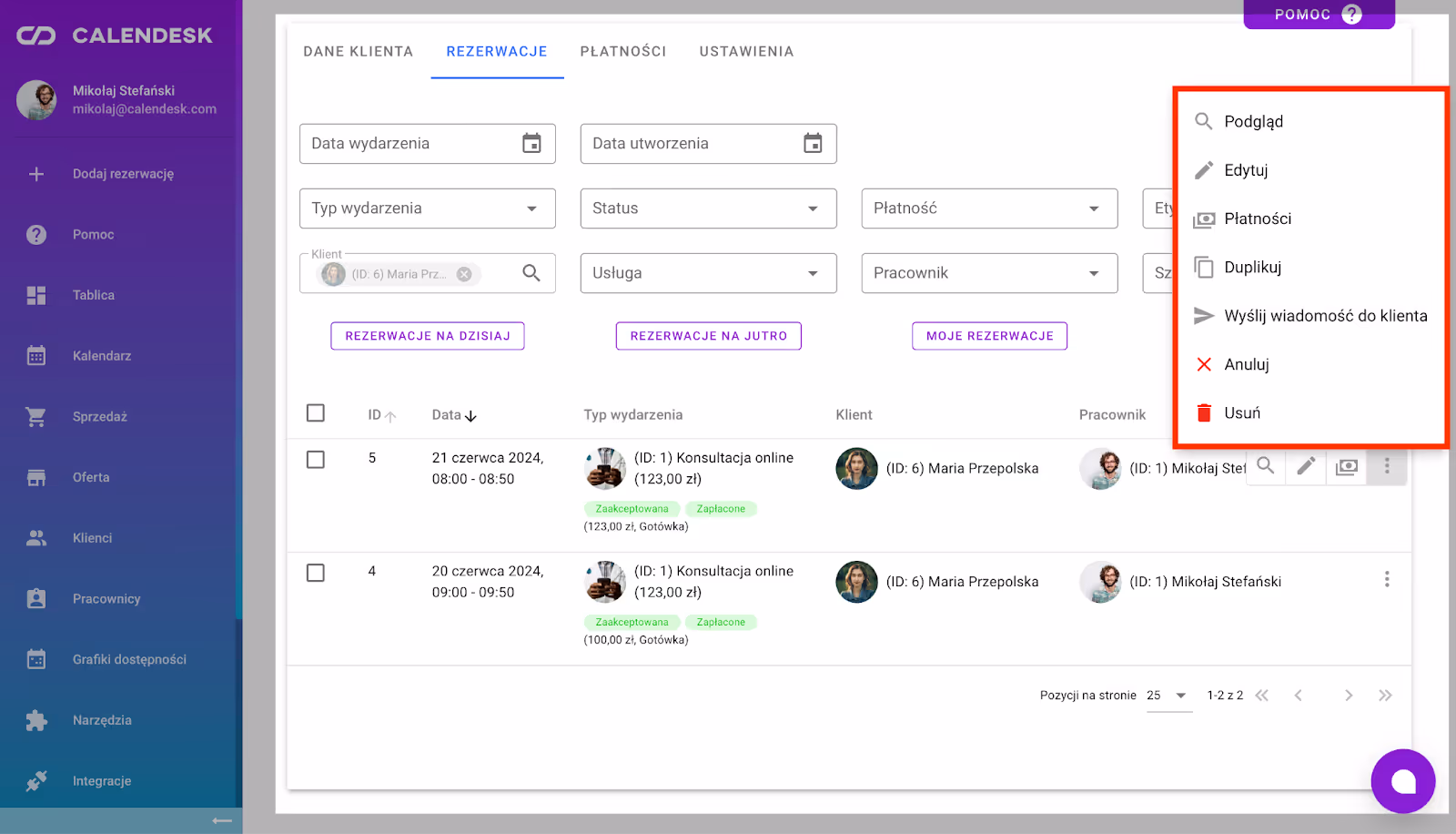
Task: Check the box for reservation ID 5
Action: [316, 460]
